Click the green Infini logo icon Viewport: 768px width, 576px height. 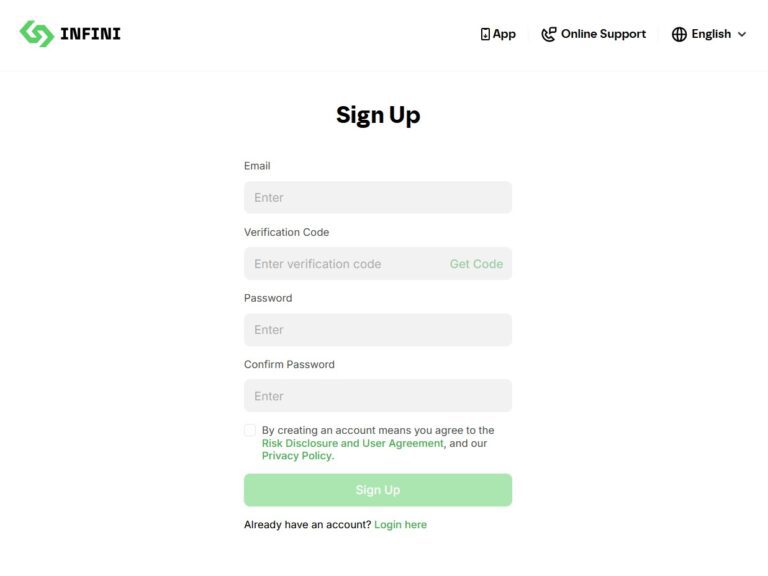tap(37, 34)
